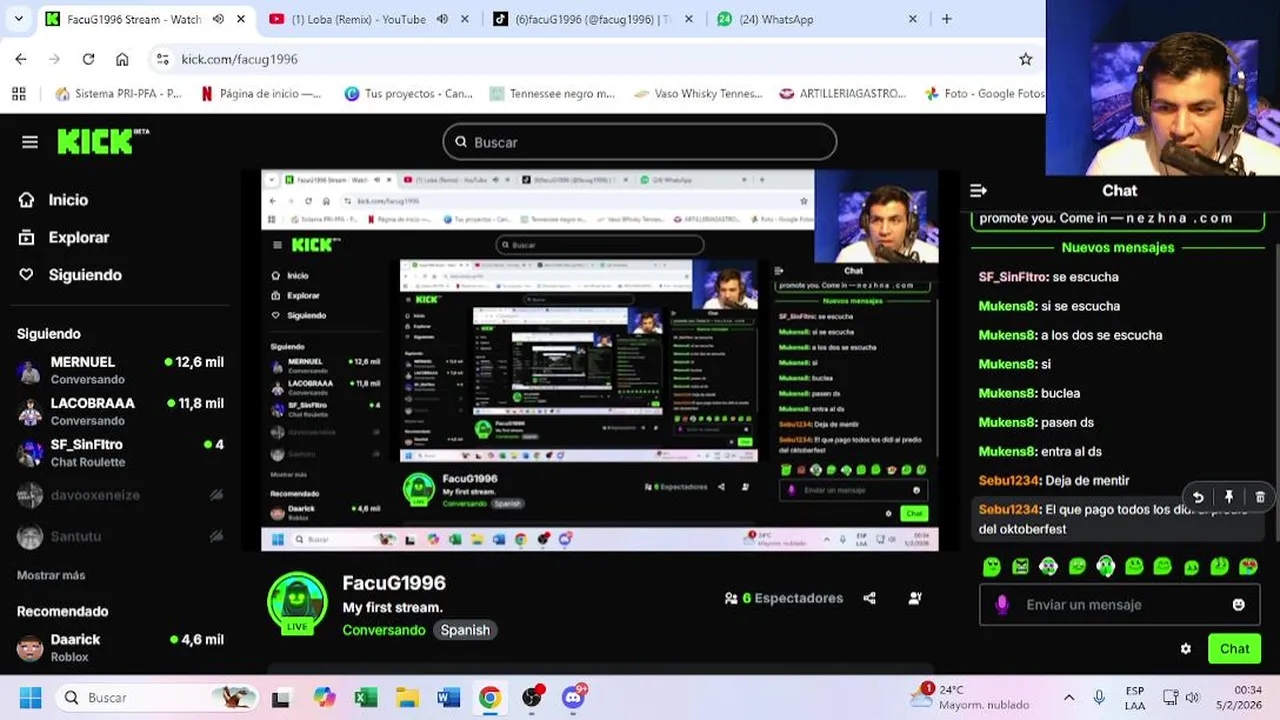
Task: Click the Spanish language tag
Action: click(465, 630)
